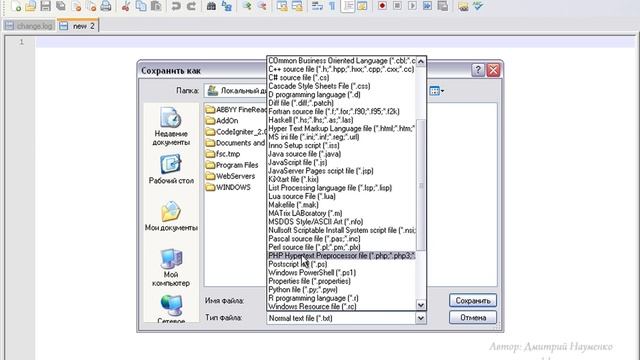
Task: Choose JavaScript file (*.js) type
Action: click(341, 162)
